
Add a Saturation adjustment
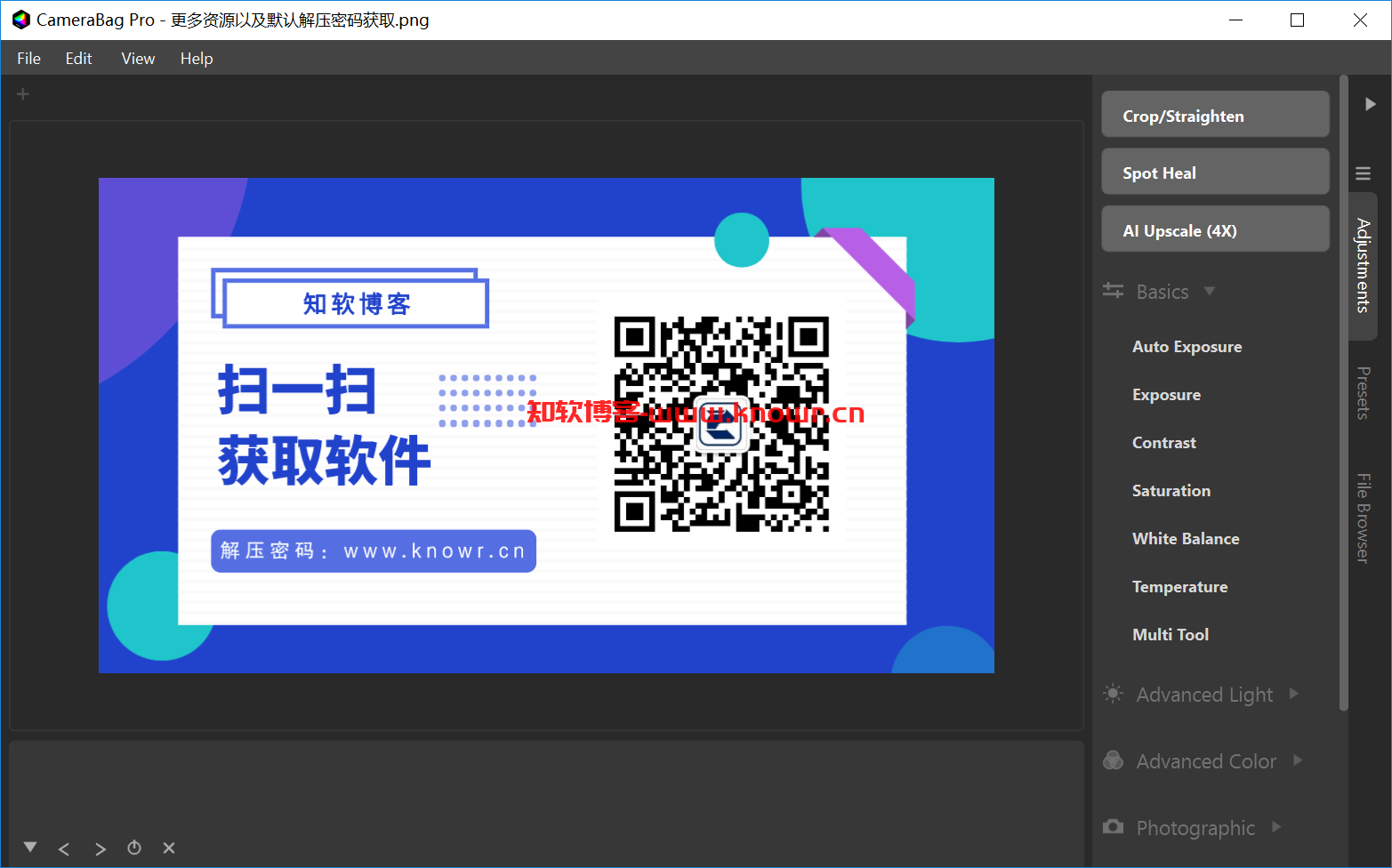(1171, 491)
